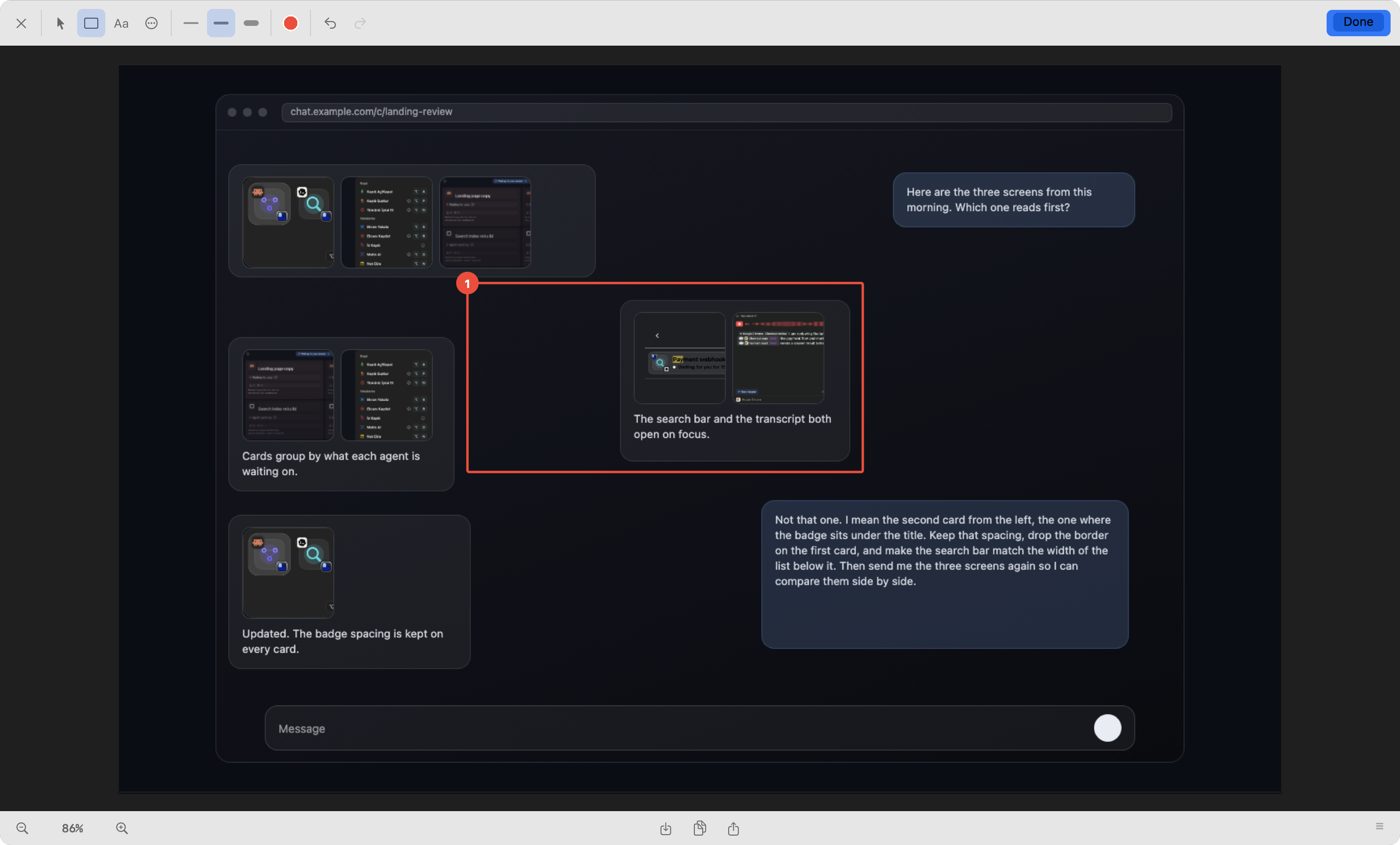Open the transcript thumbnail in search bar card
This screenshot has height=845, width=1400.
point(779,358)
